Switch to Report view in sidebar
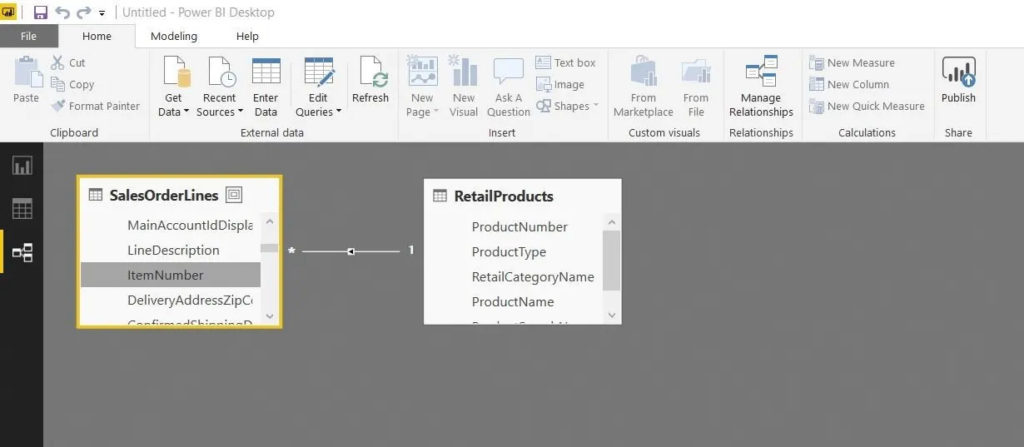 22,166
